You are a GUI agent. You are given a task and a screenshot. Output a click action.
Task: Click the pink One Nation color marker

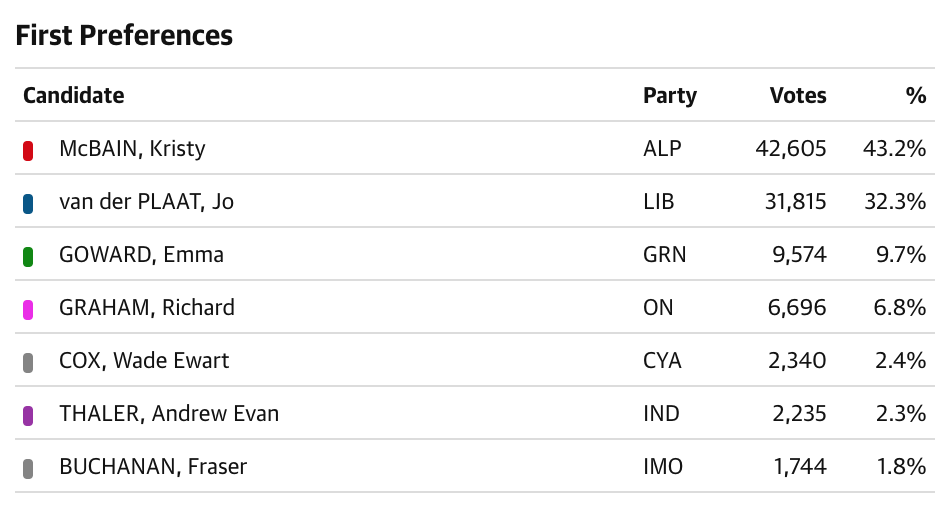pos(28,309)
